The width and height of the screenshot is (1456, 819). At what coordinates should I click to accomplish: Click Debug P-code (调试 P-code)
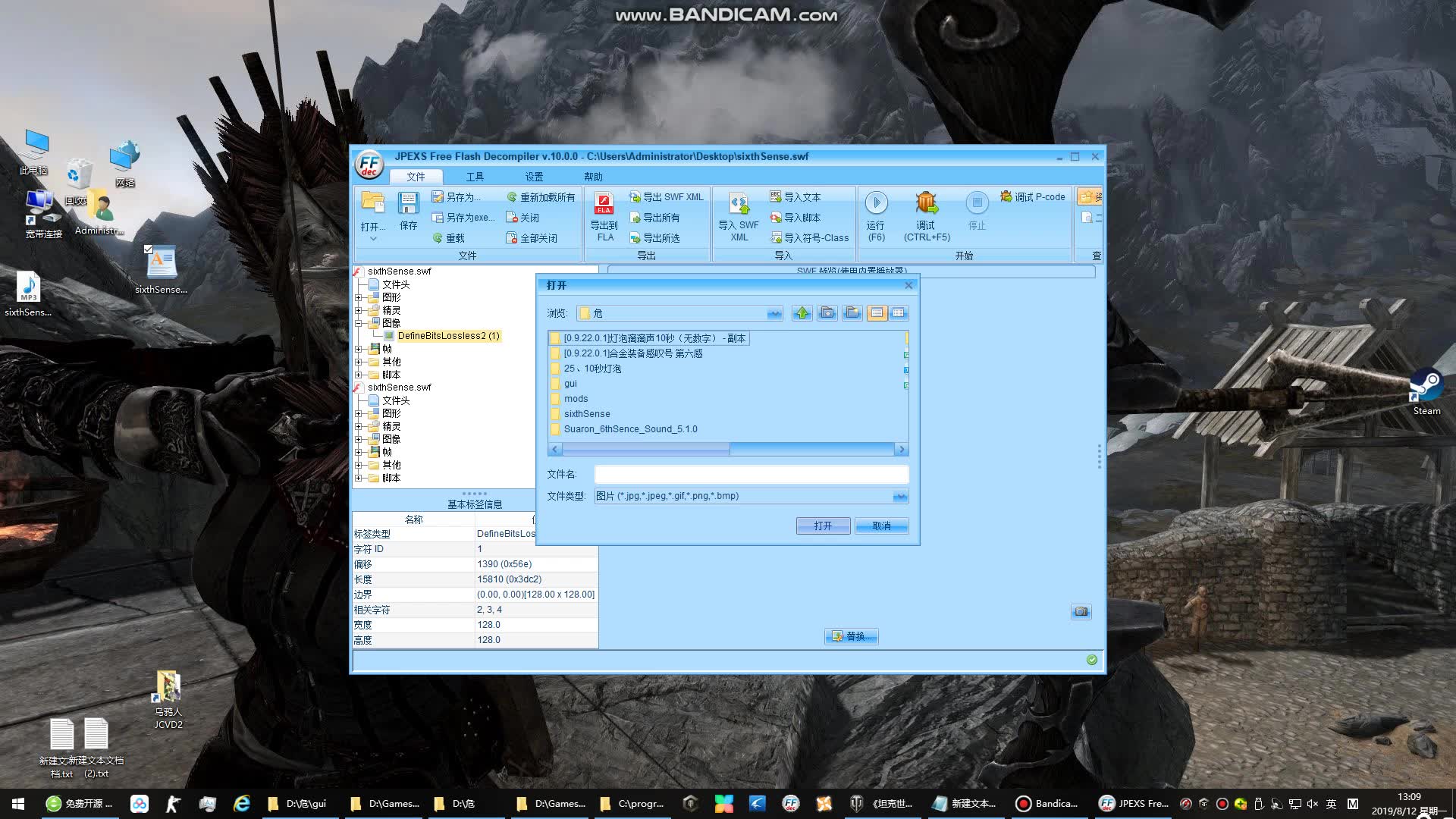(1033, 197)
